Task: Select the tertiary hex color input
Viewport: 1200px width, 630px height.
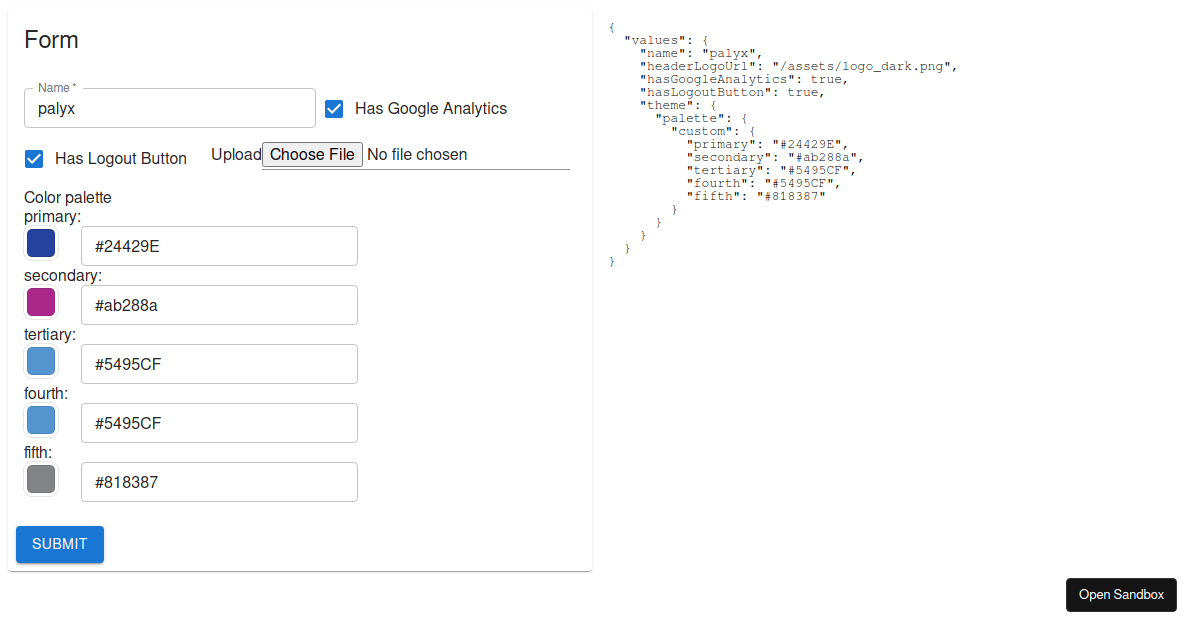Action: pos(219,364)
